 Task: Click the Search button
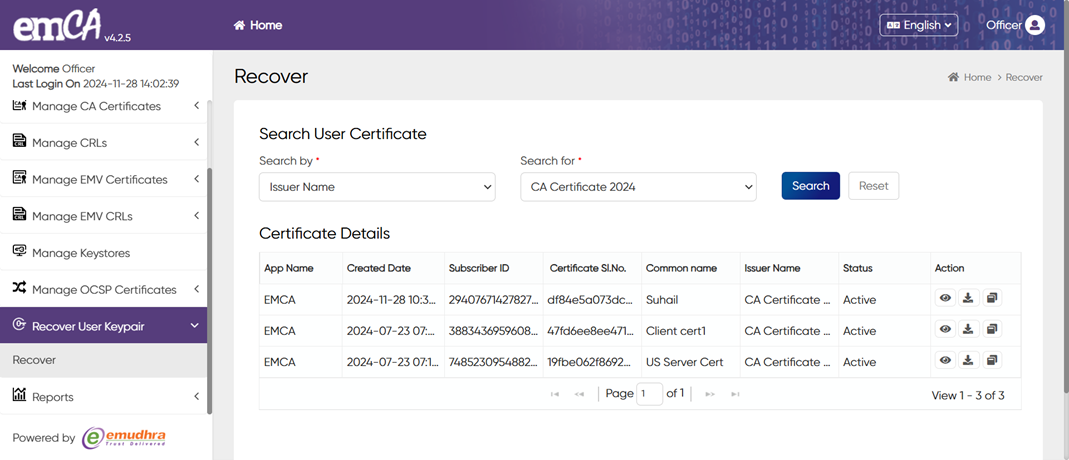click(810, 186)
